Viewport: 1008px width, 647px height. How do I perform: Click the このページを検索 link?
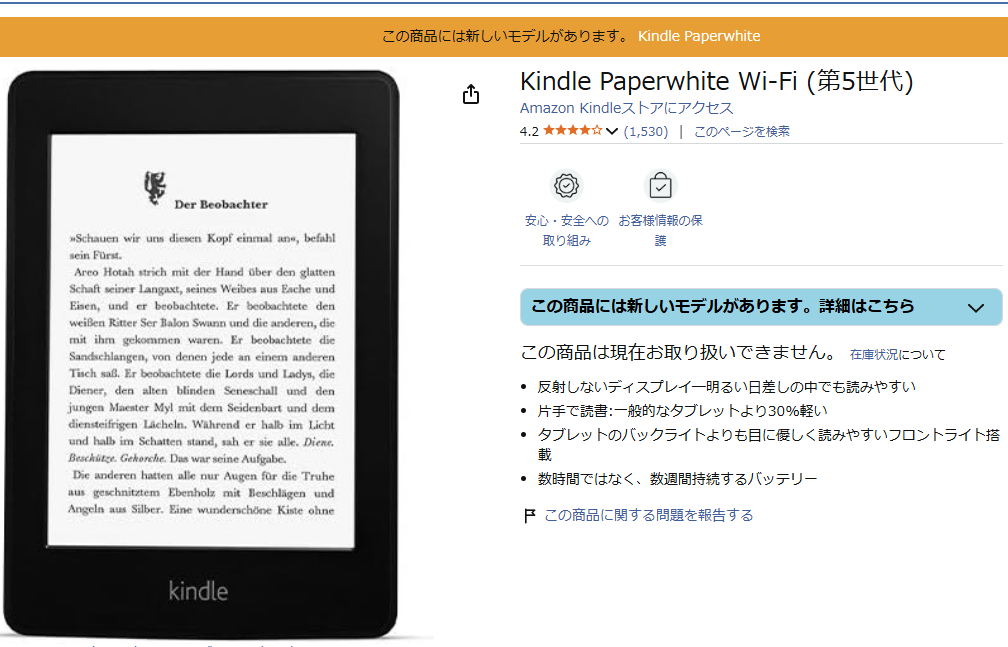742,131
